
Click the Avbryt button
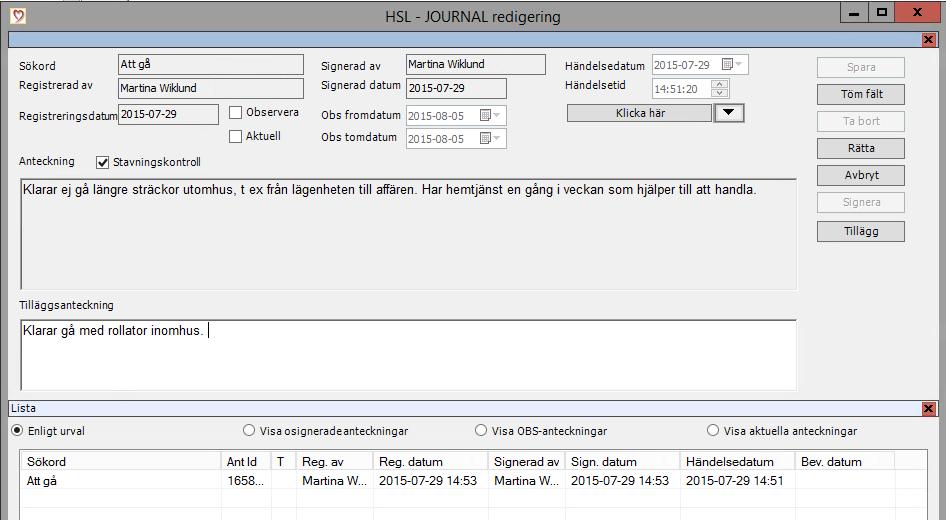(861, 176)
